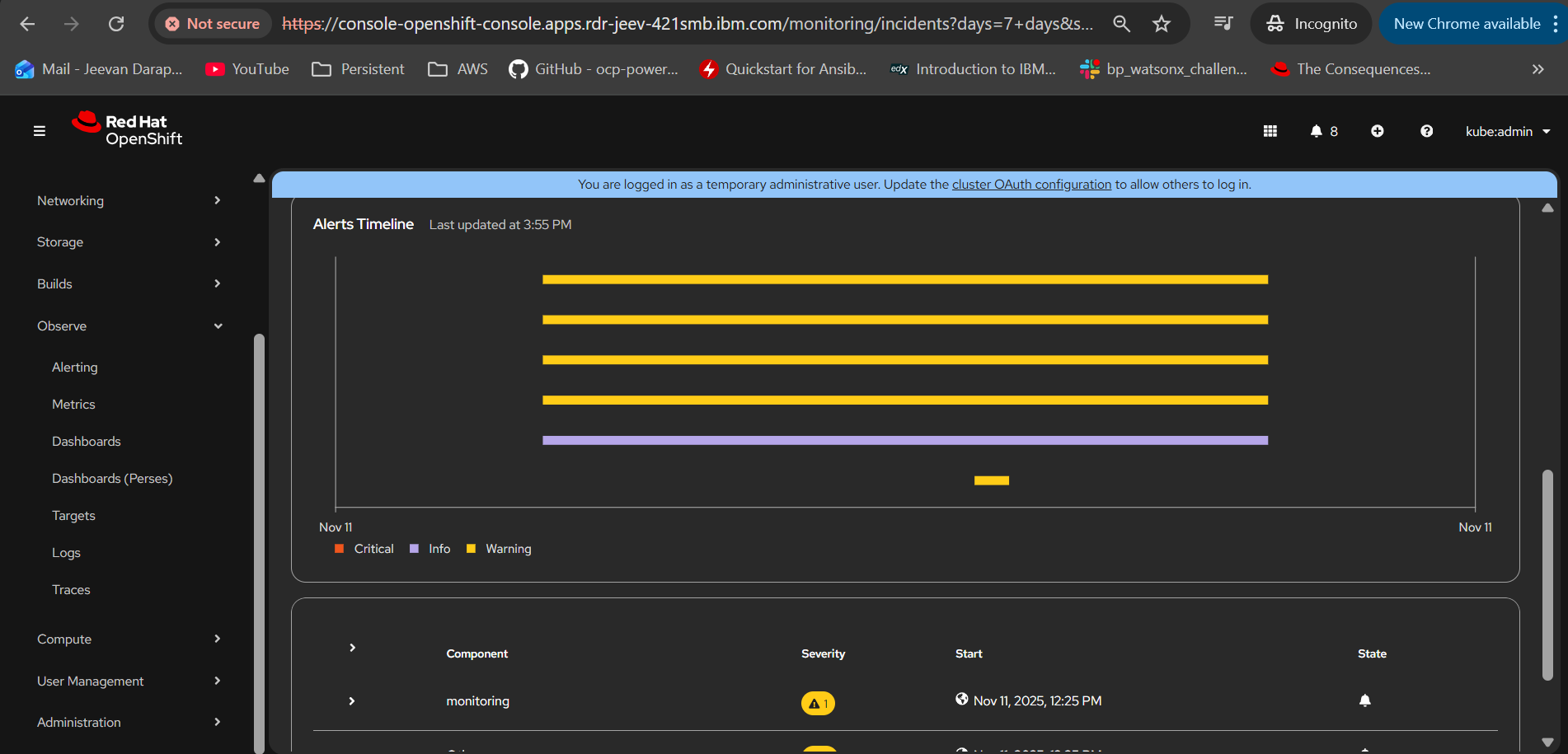Viewport: 1568px width, 754px height.
Task: Expand all rows using header chevron
Action: [x=352, y=648]
